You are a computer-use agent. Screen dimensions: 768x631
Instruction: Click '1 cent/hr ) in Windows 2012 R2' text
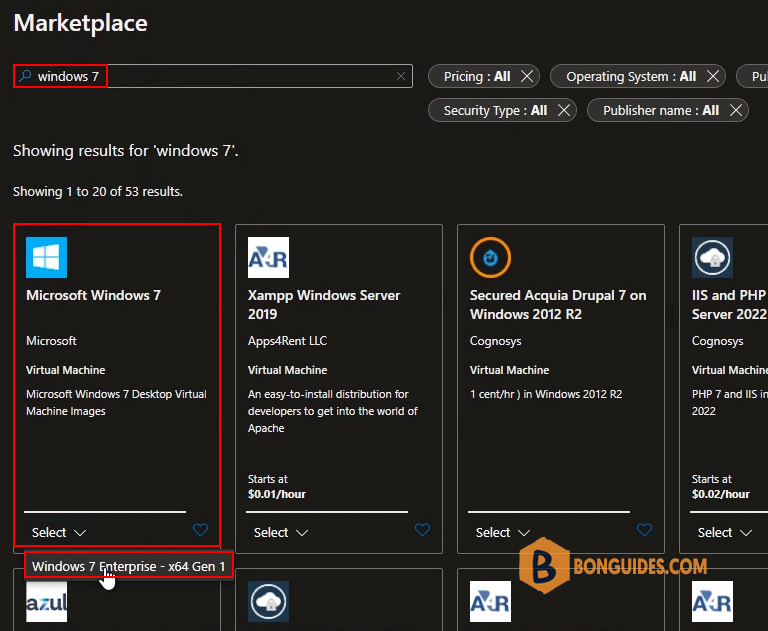546,394
